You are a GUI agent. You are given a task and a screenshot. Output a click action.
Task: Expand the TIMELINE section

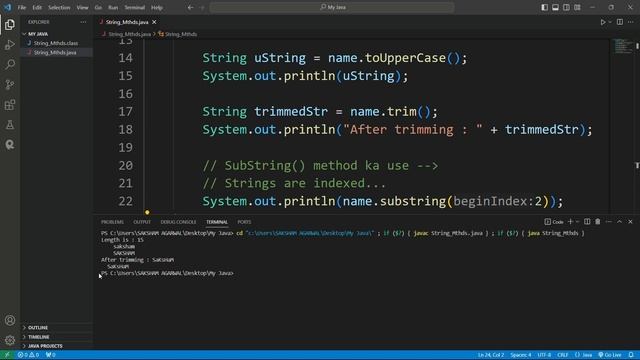click(56, 337)
